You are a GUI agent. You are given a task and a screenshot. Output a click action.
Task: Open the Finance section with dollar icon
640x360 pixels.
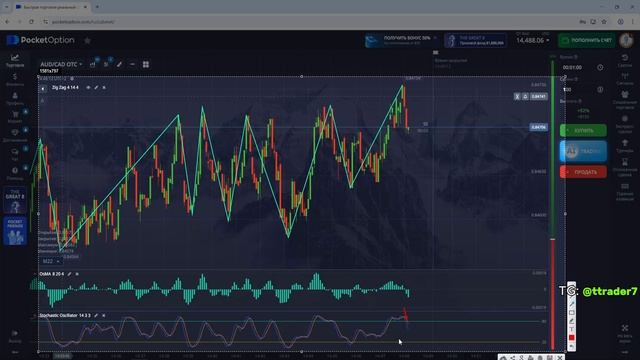point(15,79)
